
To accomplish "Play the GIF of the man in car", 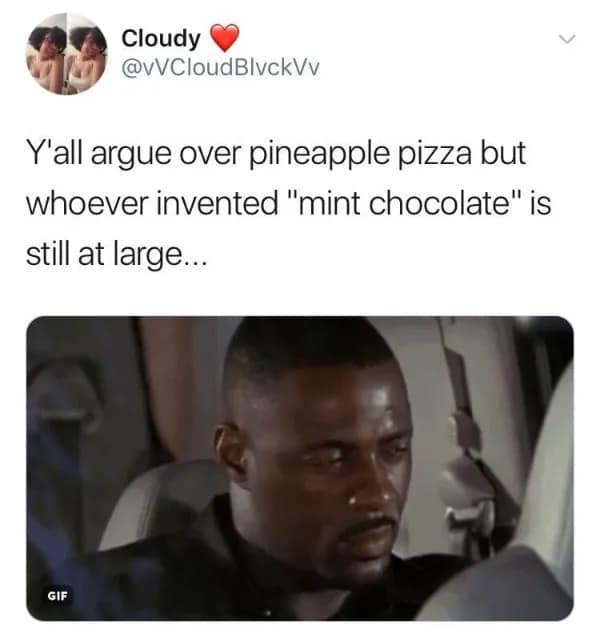I will (x=300, y=468).
